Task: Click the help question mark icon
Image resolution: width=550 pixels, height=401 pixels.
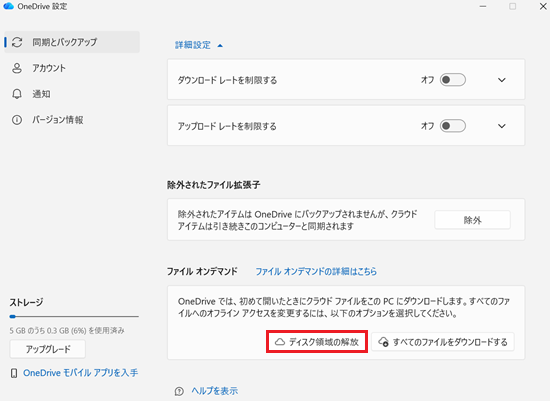Action: click(179, 391)
